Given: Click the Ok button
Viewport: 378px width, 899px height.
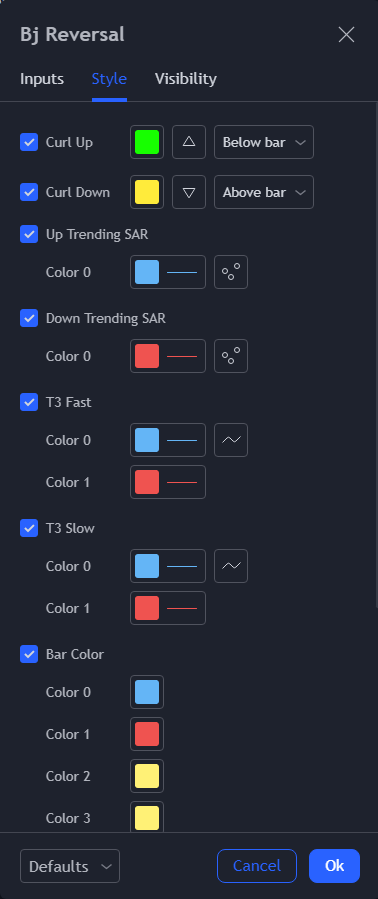Looking at the screenshot, I should [x=334, y=866].
